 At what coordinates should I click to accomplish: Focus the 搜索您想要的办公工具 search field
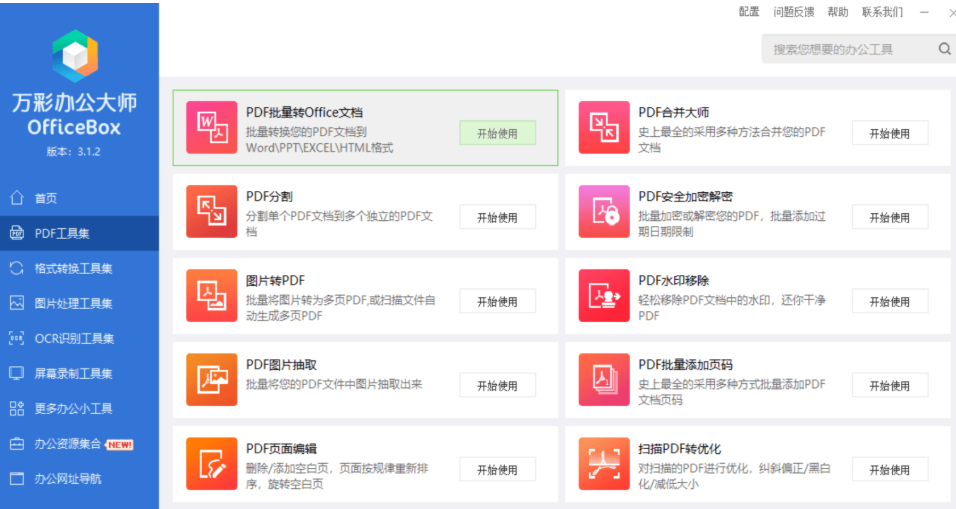pos(847,49)
